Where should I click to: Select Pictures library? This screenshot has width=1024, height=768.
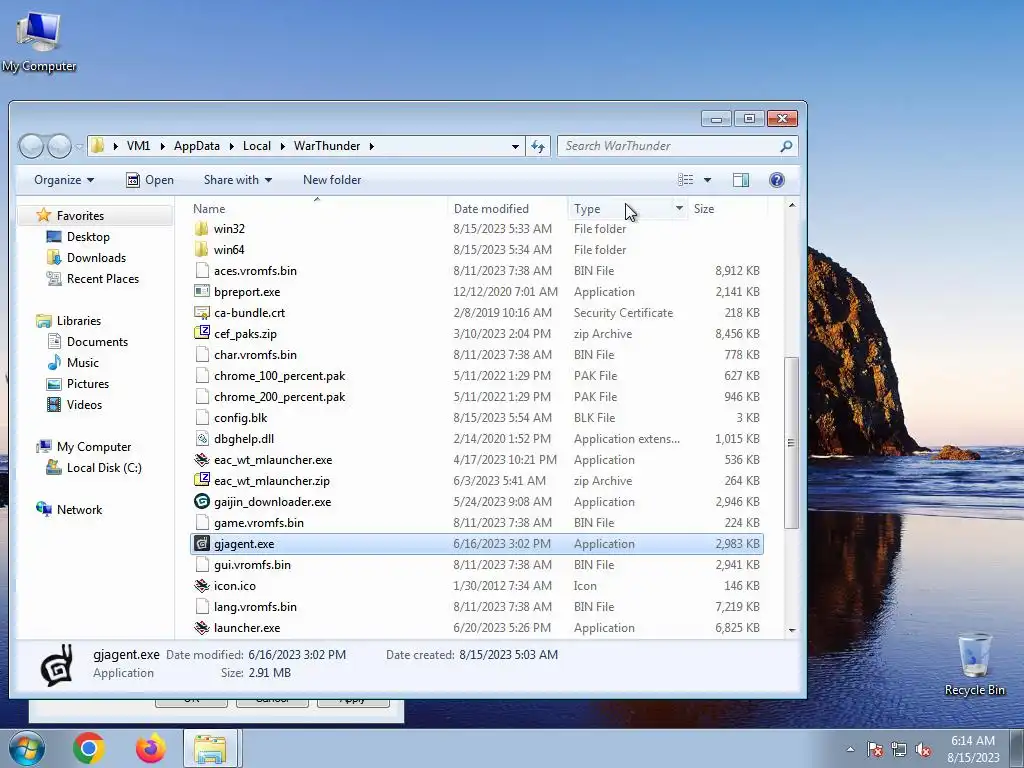(x=88, y=383)
